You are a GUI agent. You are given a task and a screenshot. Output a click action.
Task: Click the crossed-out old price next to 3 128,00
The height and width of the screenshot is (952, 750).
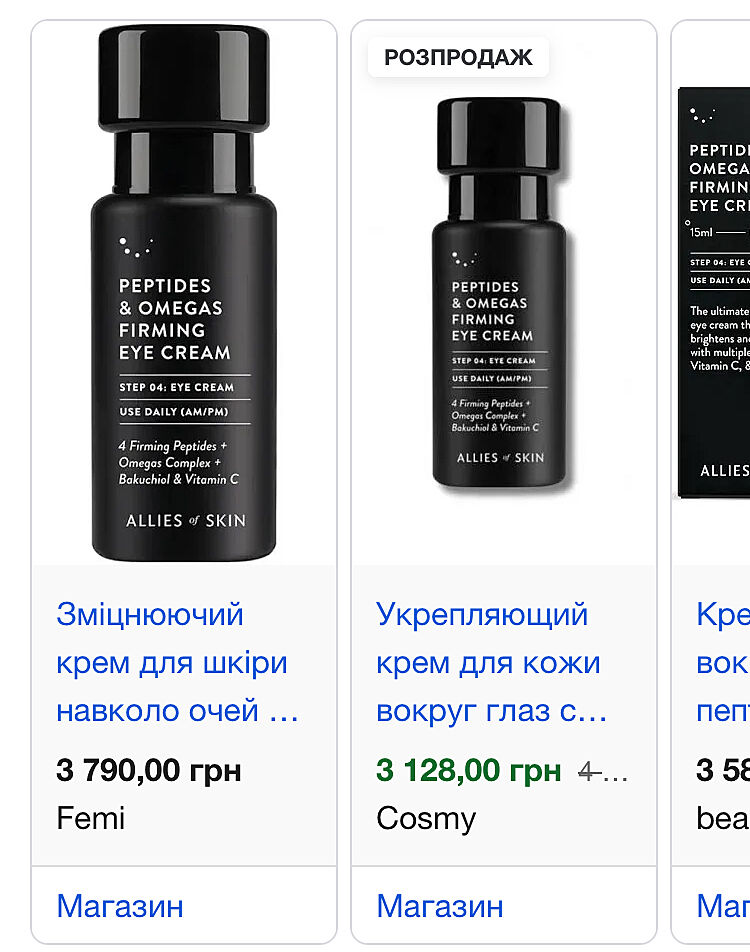click(603, 772)
